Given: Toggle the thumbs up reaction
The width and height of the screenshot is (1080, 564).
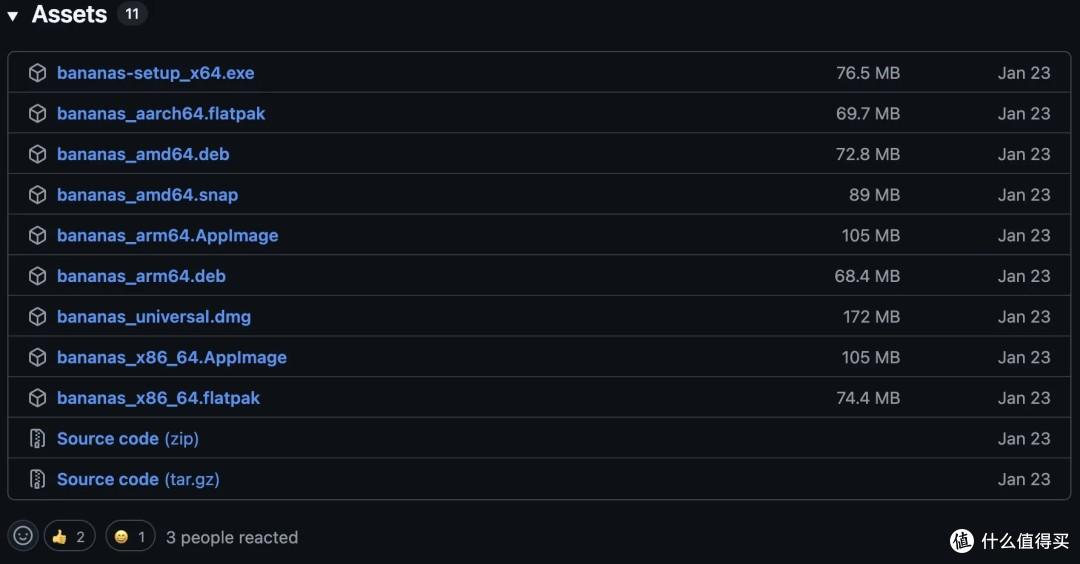Looking at the screenshot, I should (70, 537).
